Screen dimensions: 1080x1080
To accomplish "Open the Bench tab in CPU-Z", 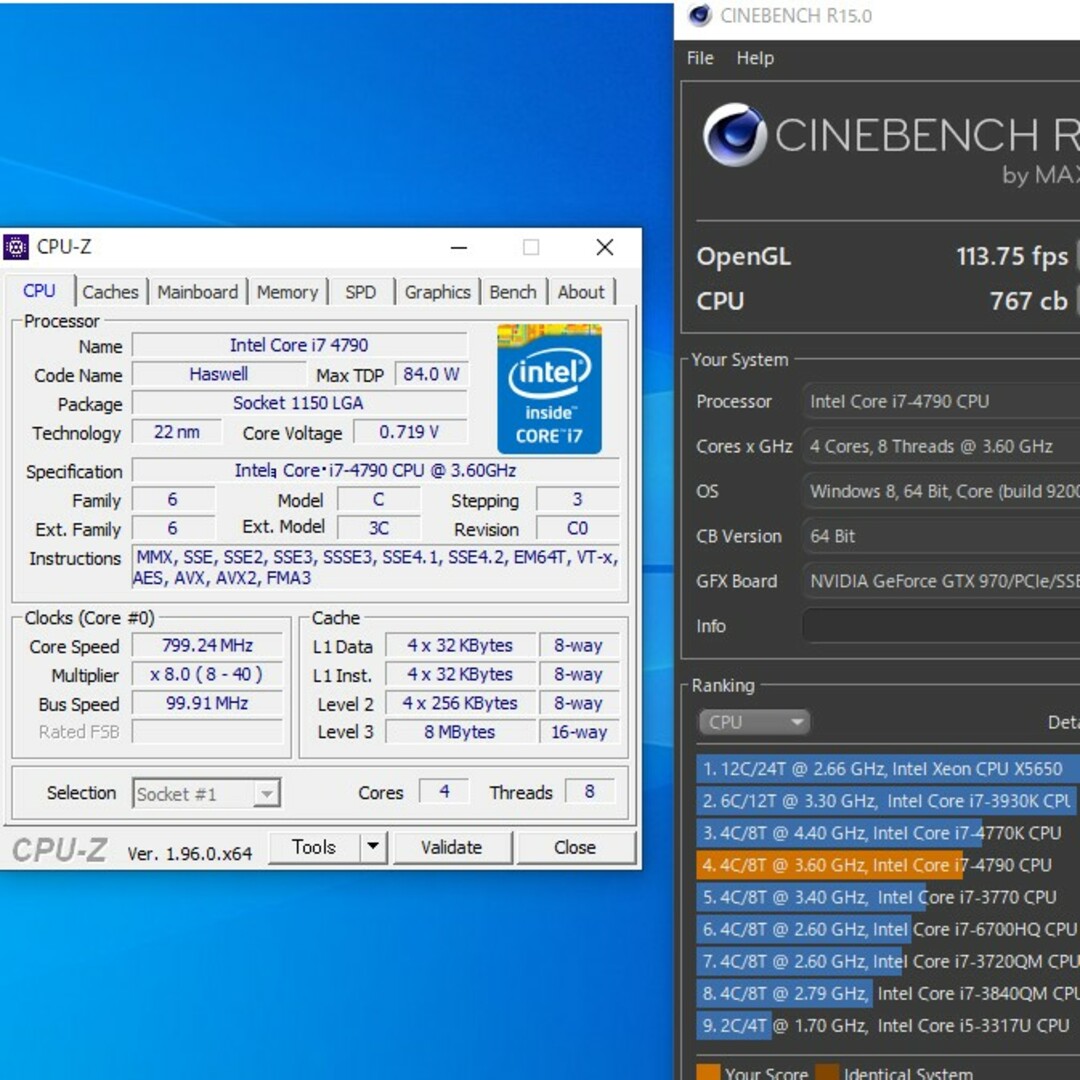I will (512, 292).
